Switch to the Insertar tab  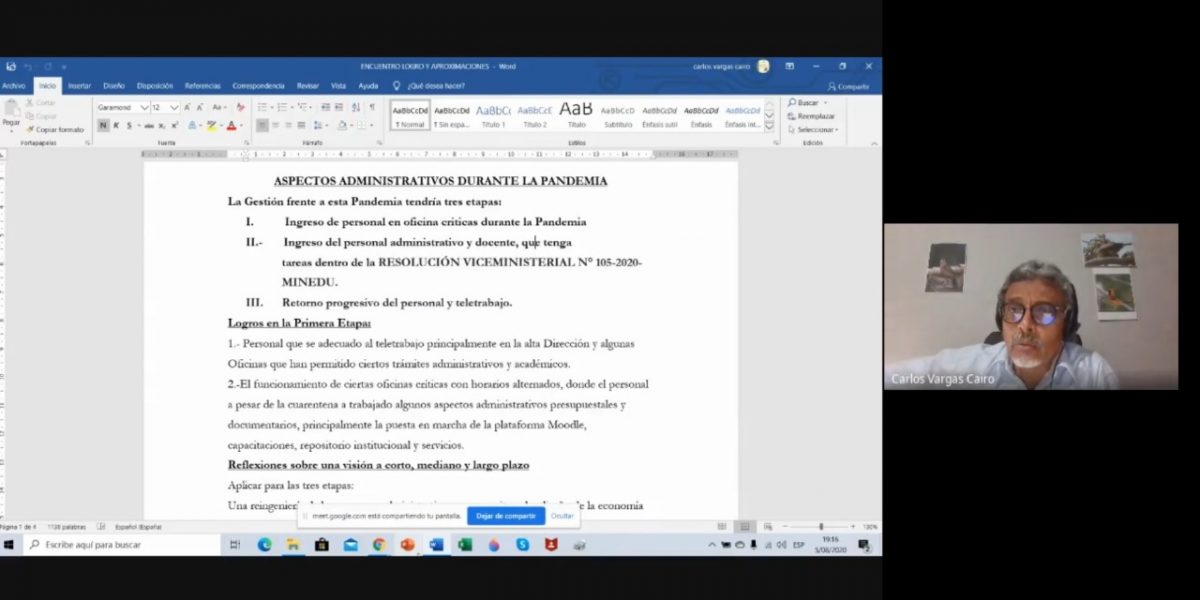click(79, 86)
